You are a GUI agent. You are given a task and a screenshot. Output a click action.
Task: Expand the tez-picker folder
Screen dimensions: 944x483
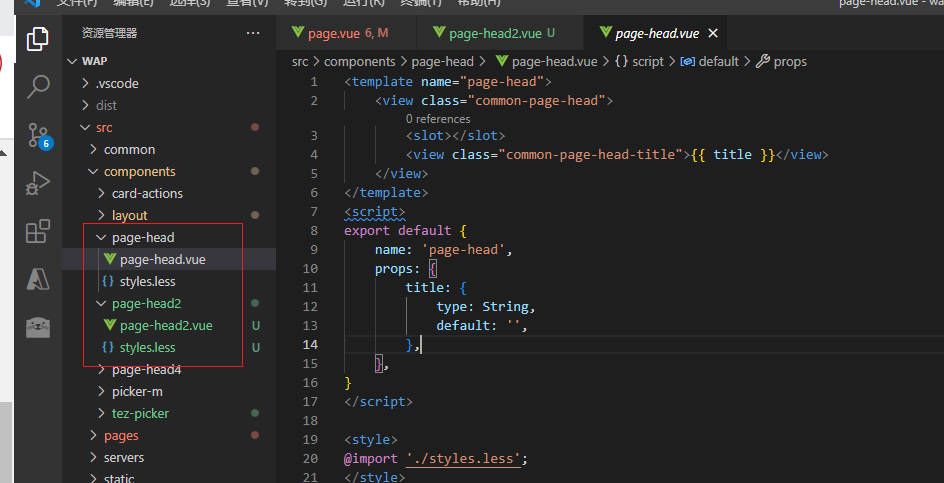[x=140, y=413]
